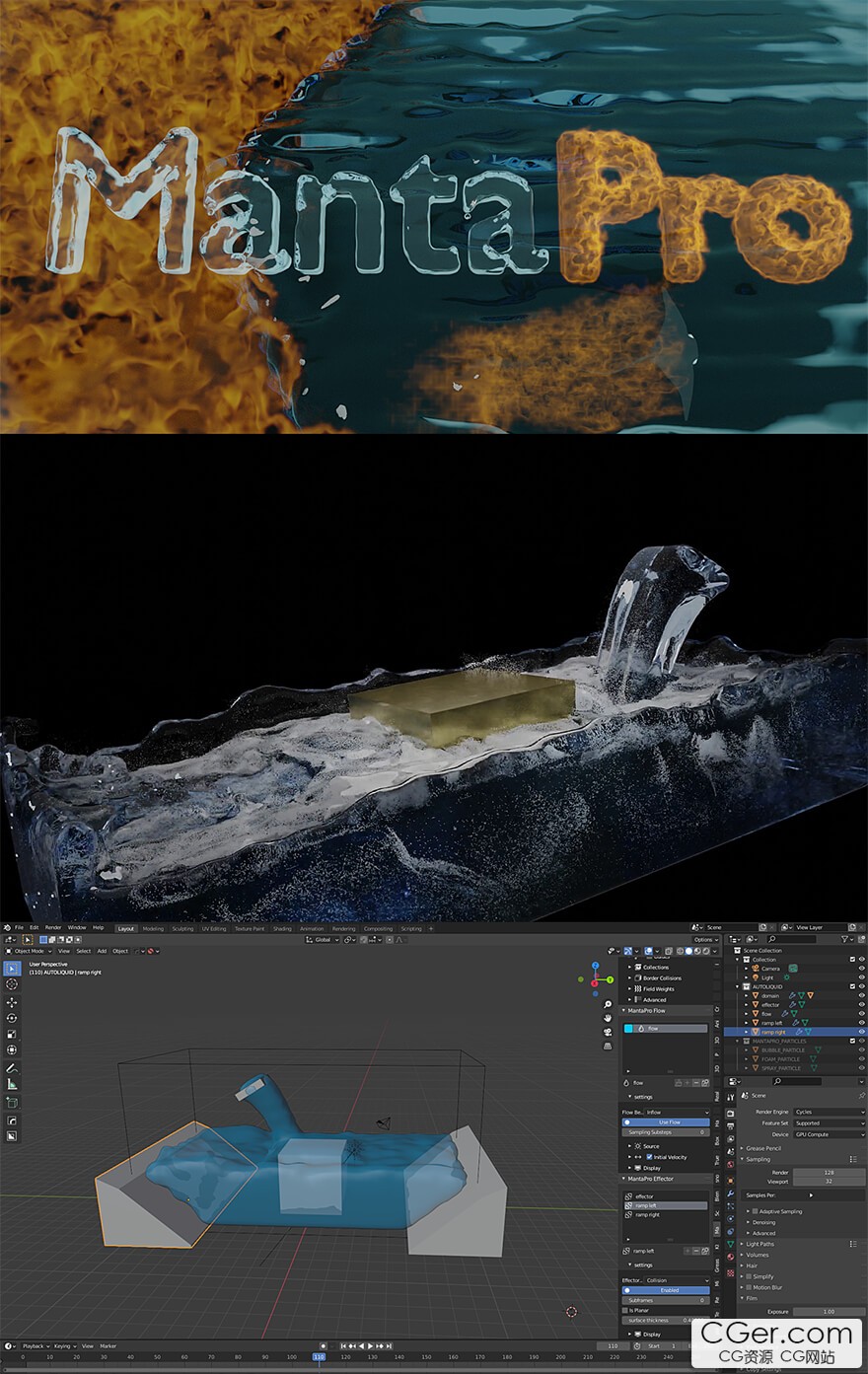868x1374 pixels.
Task: Click the Render samples field 128
Action: [x=830, y=1172]
